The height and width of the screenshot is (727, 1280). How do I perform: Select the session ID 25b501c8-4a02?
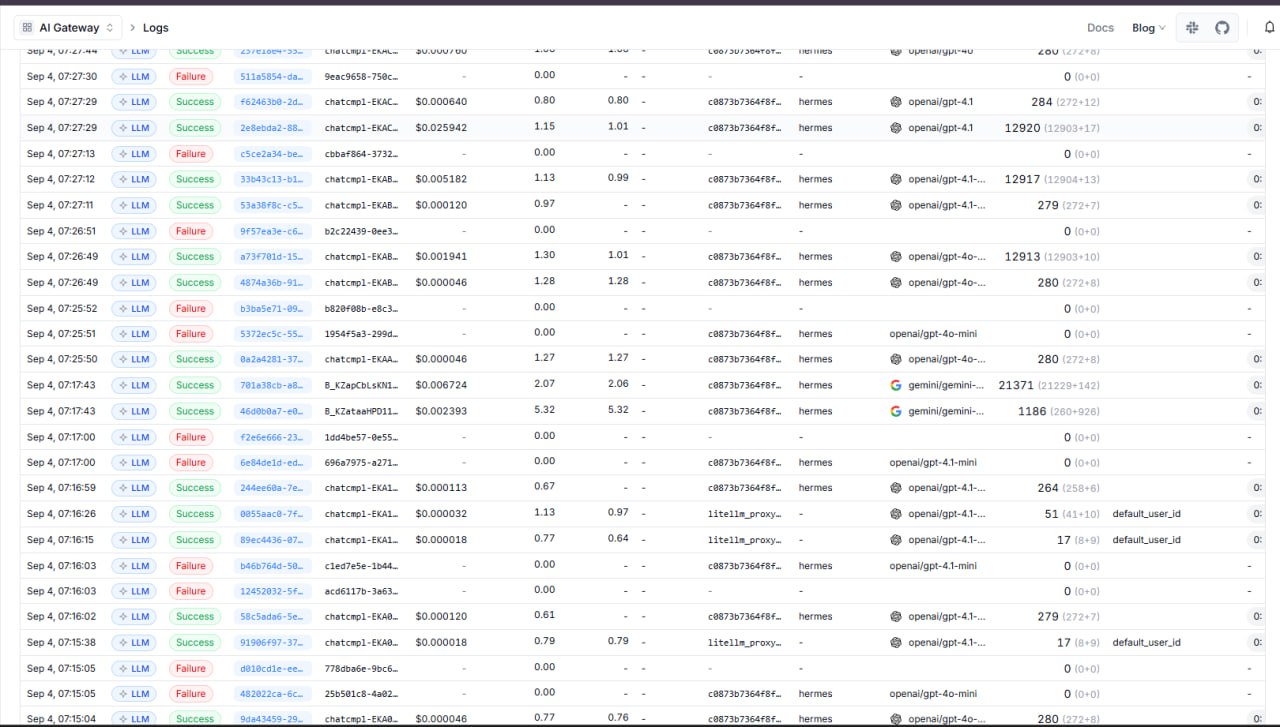click(361, 694)
